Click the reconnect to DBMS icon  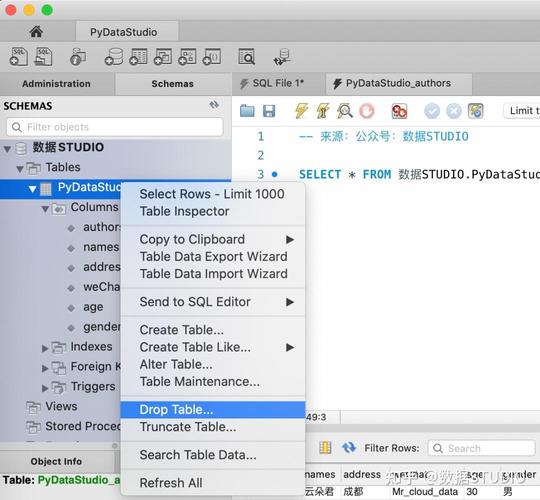click(283, 57)
